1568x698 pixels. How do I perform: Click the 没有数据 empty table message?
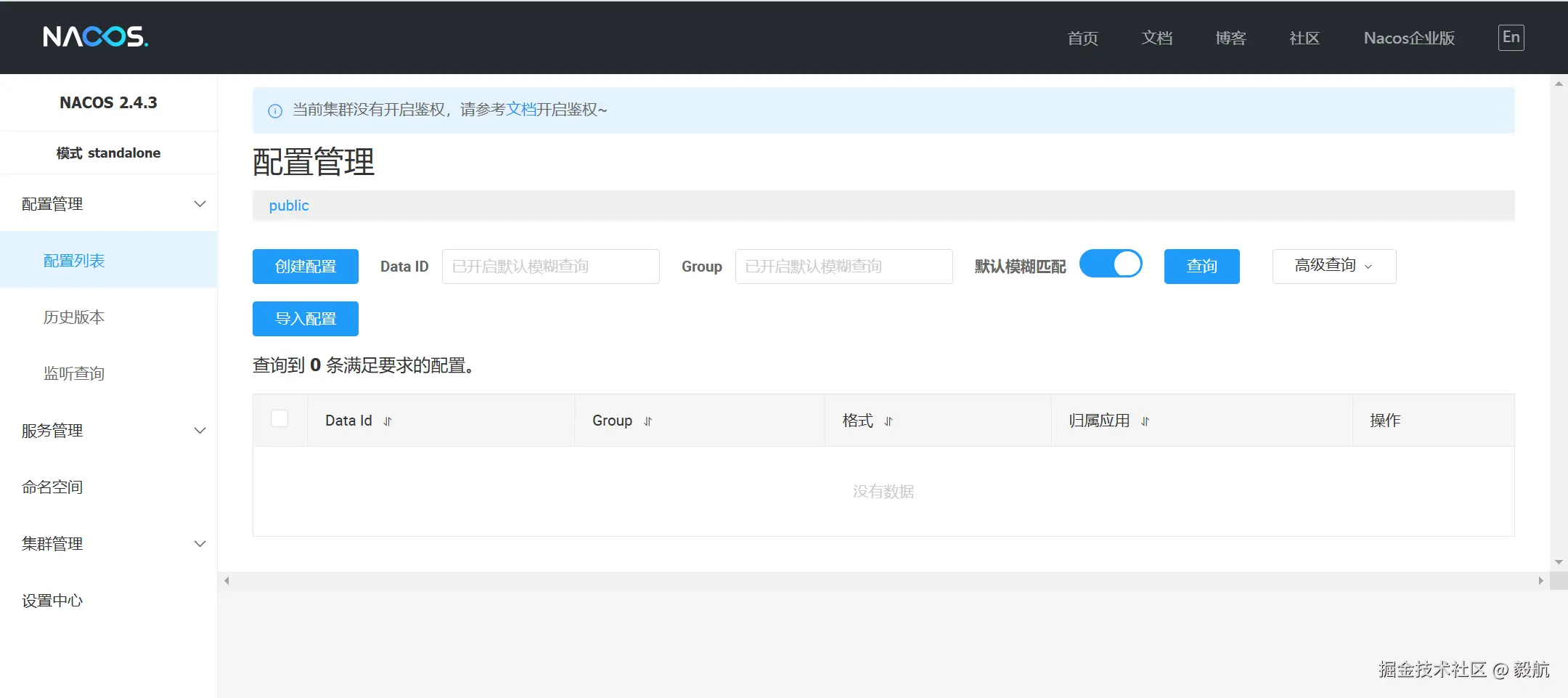click(883, 492)
